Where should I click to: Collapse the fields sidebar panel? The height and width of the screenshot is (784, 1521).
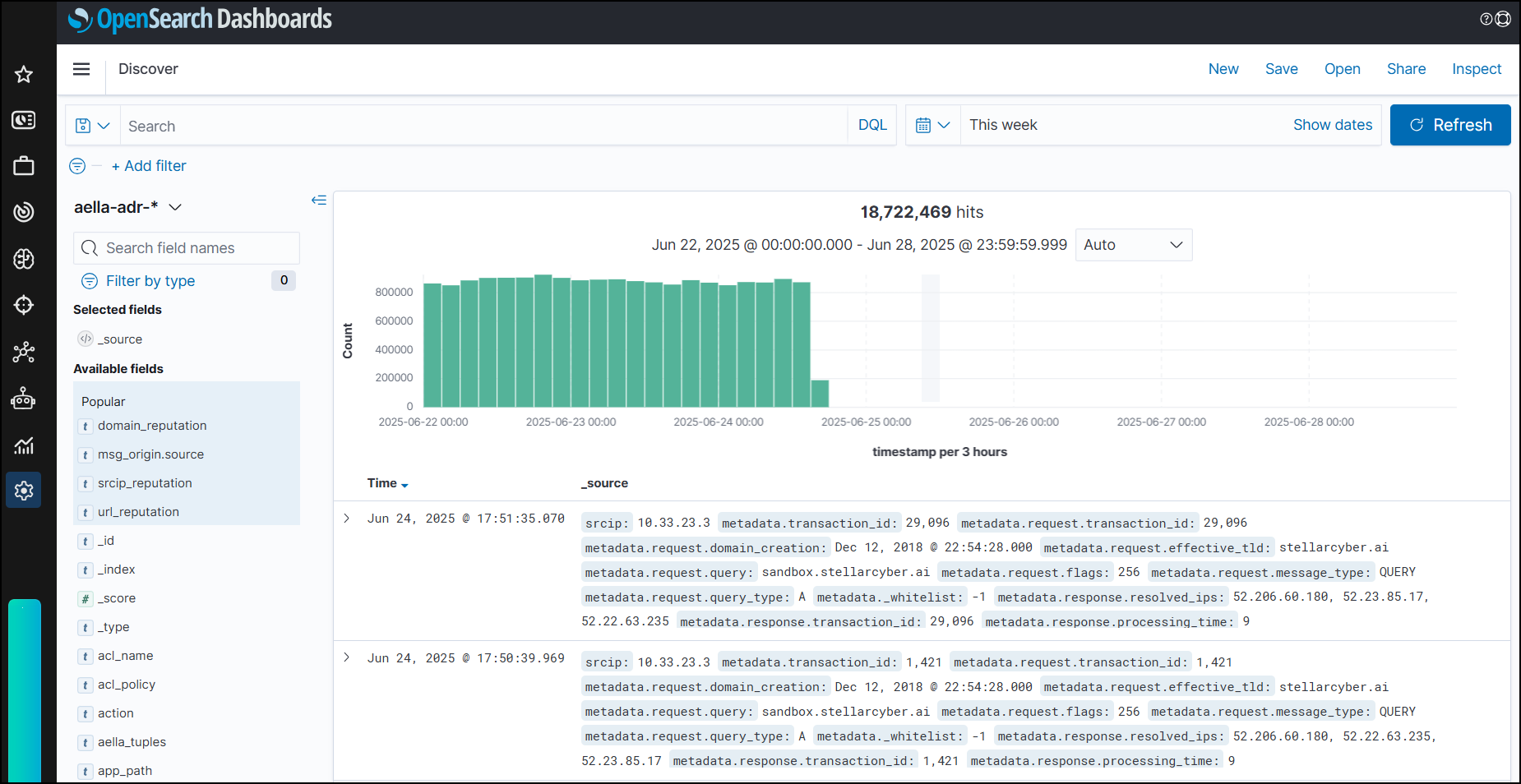tap(319, 201)
